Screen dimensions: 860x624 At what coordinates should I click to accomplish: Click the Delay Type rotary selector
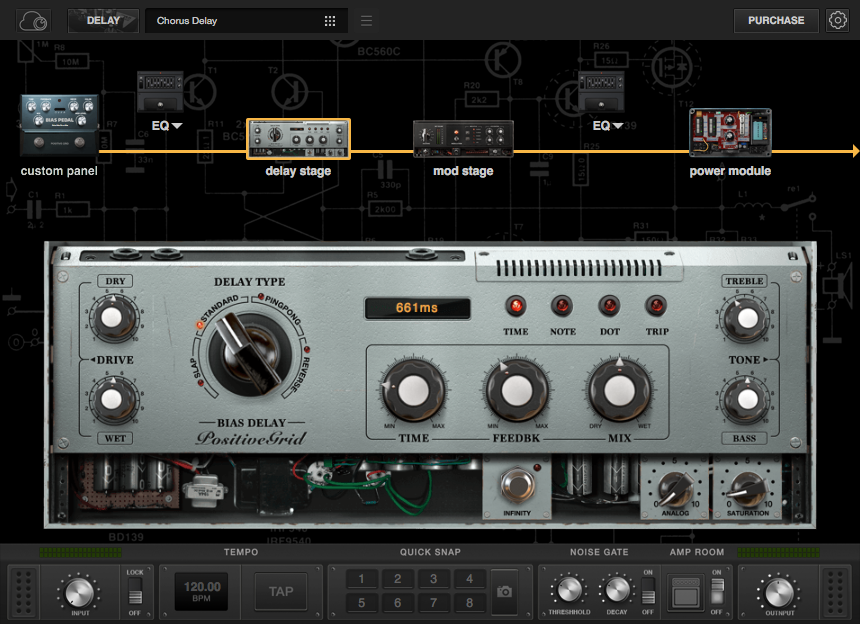[x=250, y=354]
